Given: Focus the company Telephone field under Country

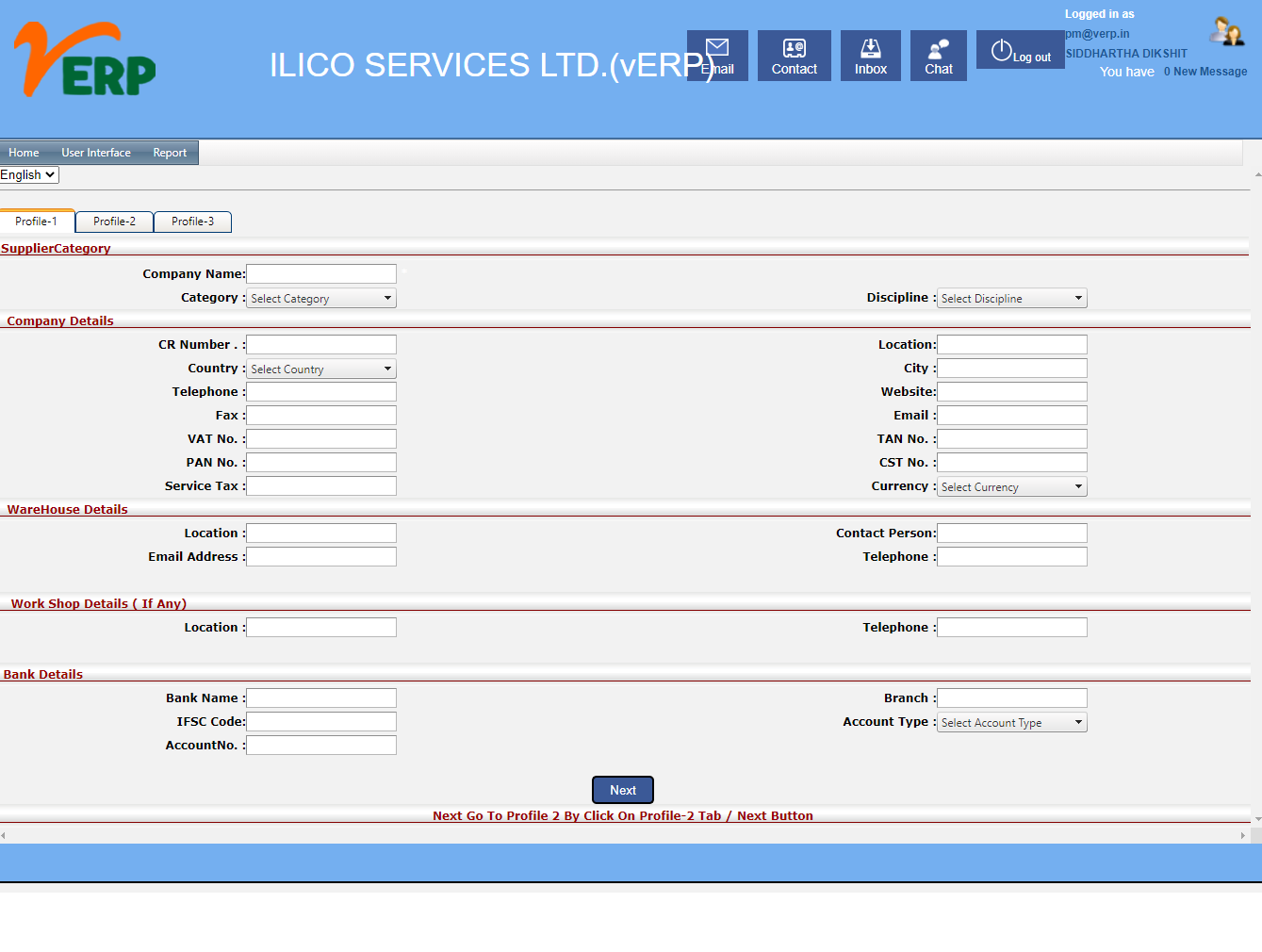Looking at the screenshot, I should point(321,392).
